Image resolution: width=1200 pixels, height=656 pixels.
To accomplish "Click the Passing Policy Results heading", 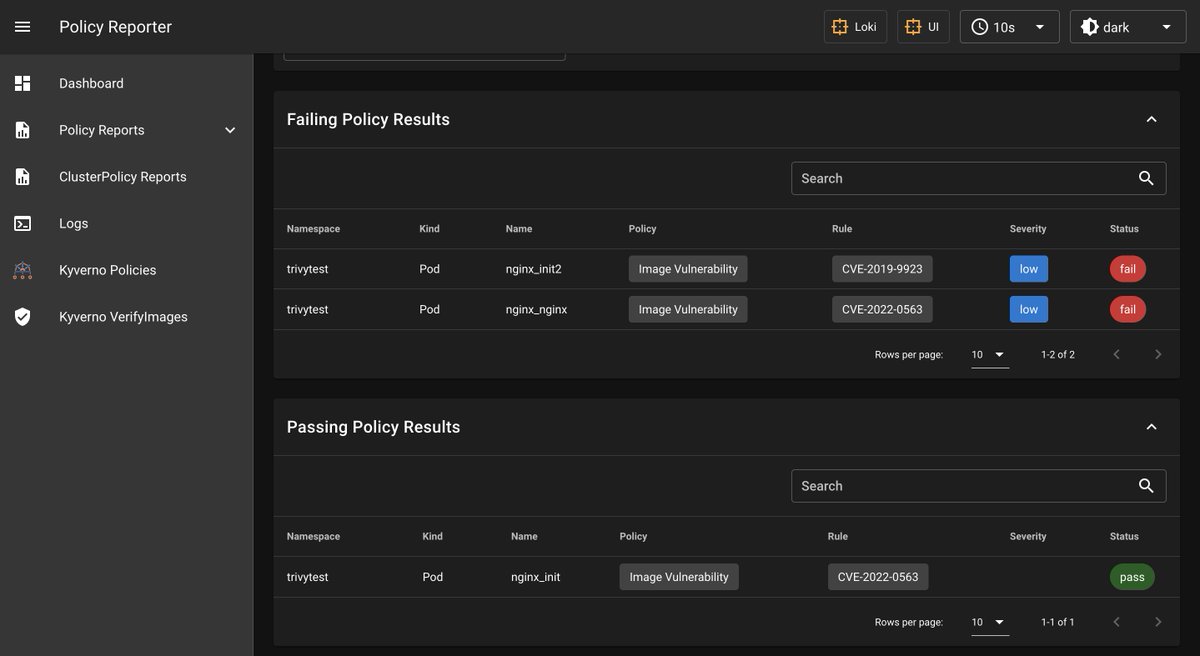I will coord(373,427).
